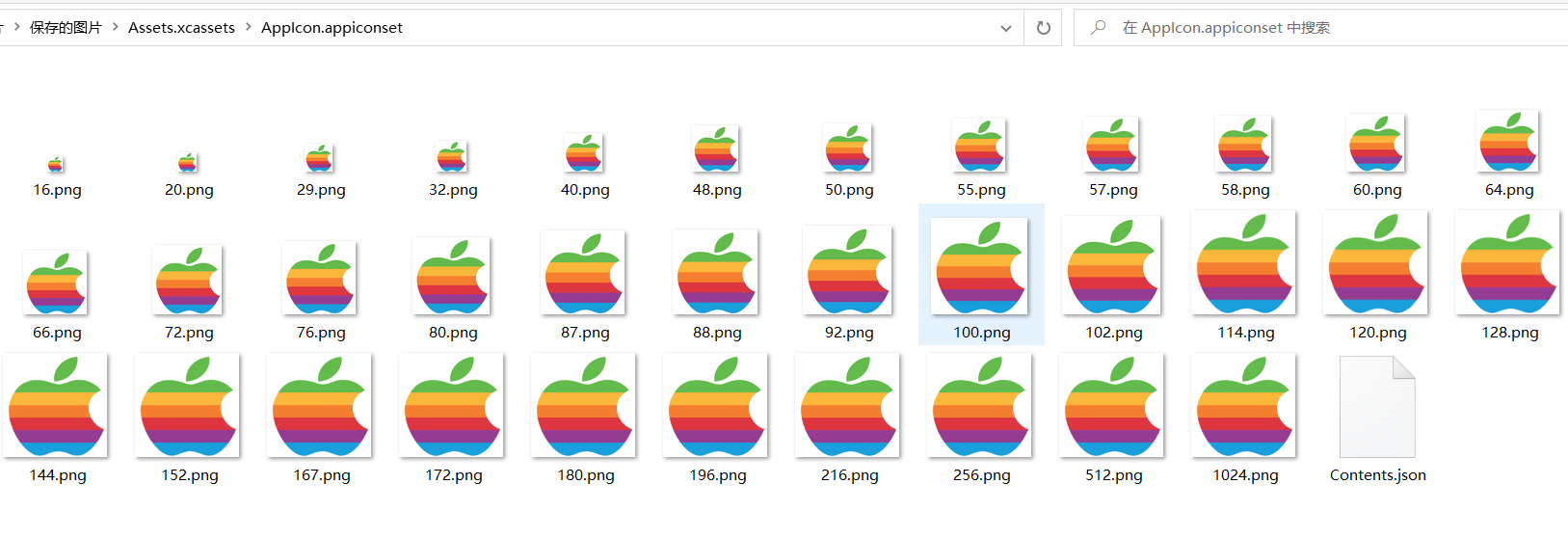Click the Contents.json file name label
1568x538 pixels.
(x=1377, y=475)
